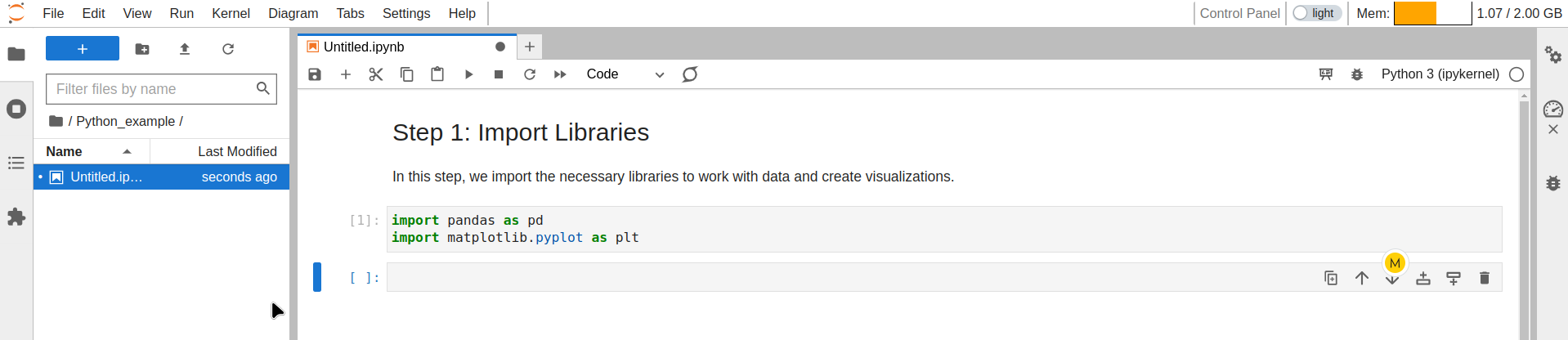Move the active cell up
The height and width of the screenshot is (340, 1568).
coord(1362,278)
